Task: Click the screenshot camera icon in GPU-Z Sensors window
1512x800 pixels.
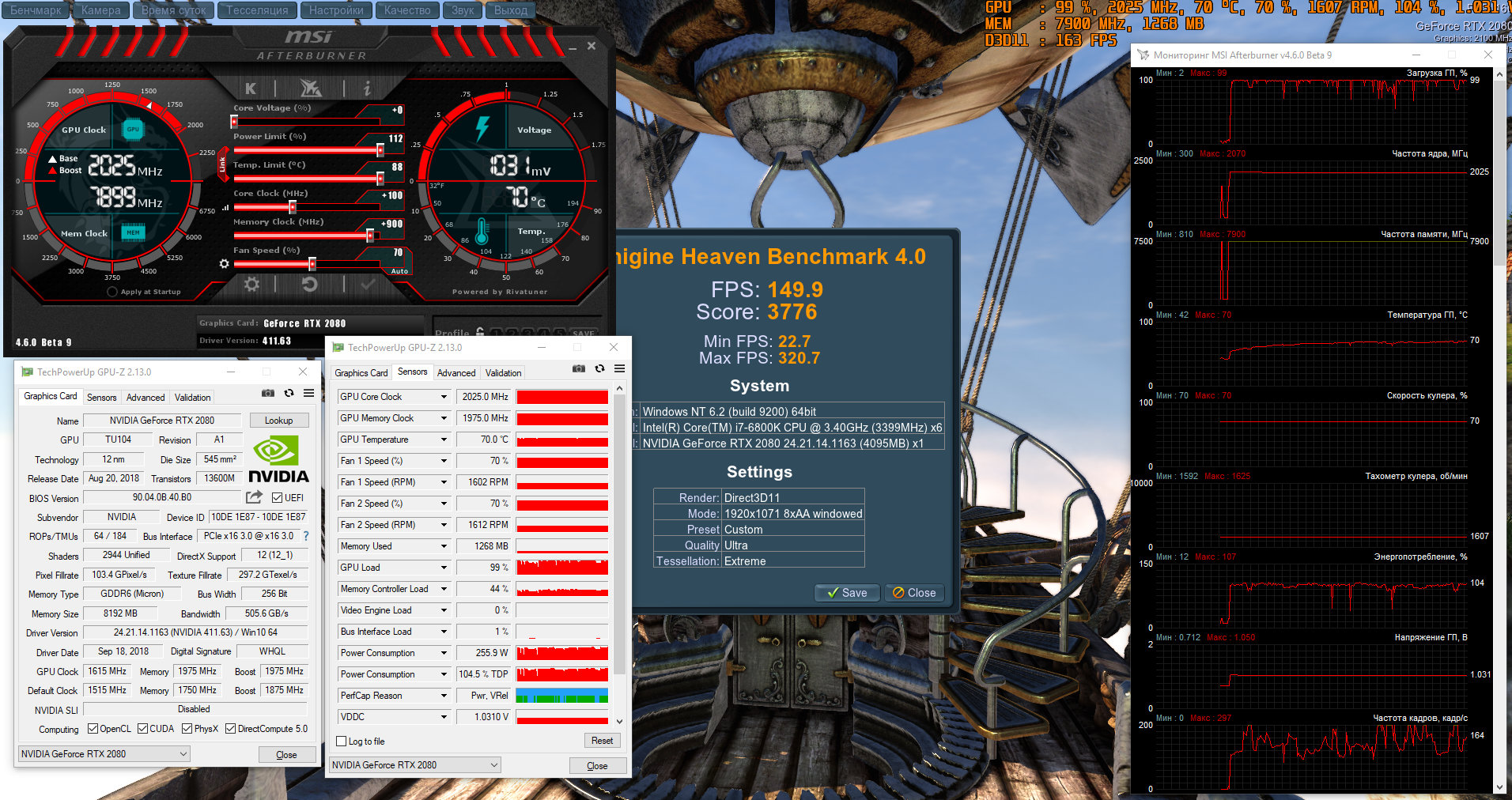Action: (579, 369)
